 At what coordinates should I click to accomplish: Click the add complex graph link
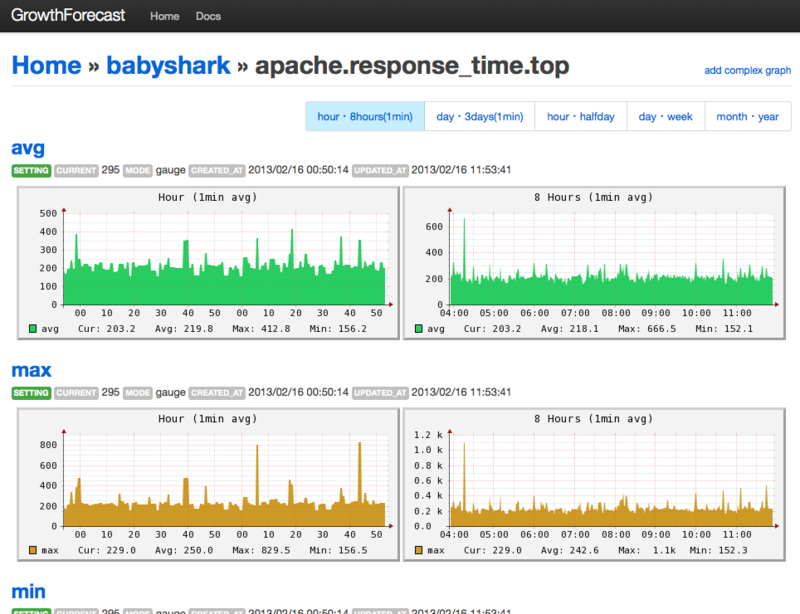click(747, 70)
